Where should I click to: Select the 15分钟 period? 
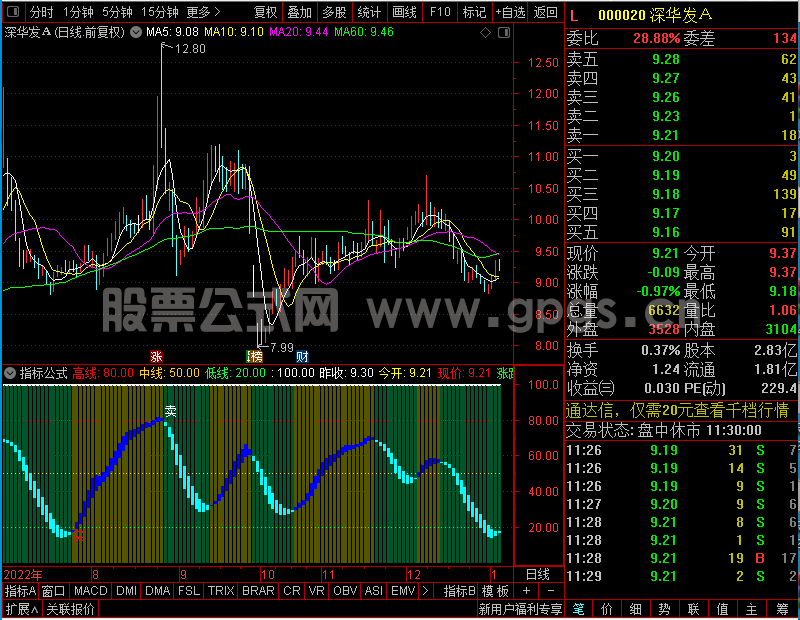(159, 12)
